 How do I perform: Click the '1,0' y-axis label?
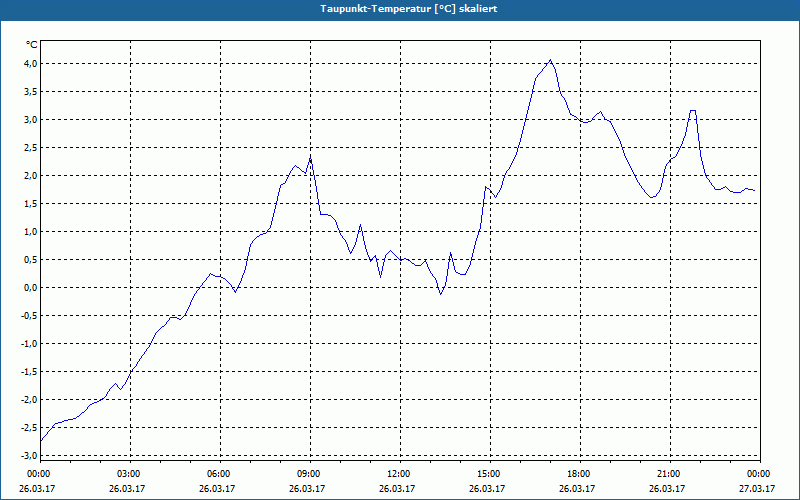point(31,232)
